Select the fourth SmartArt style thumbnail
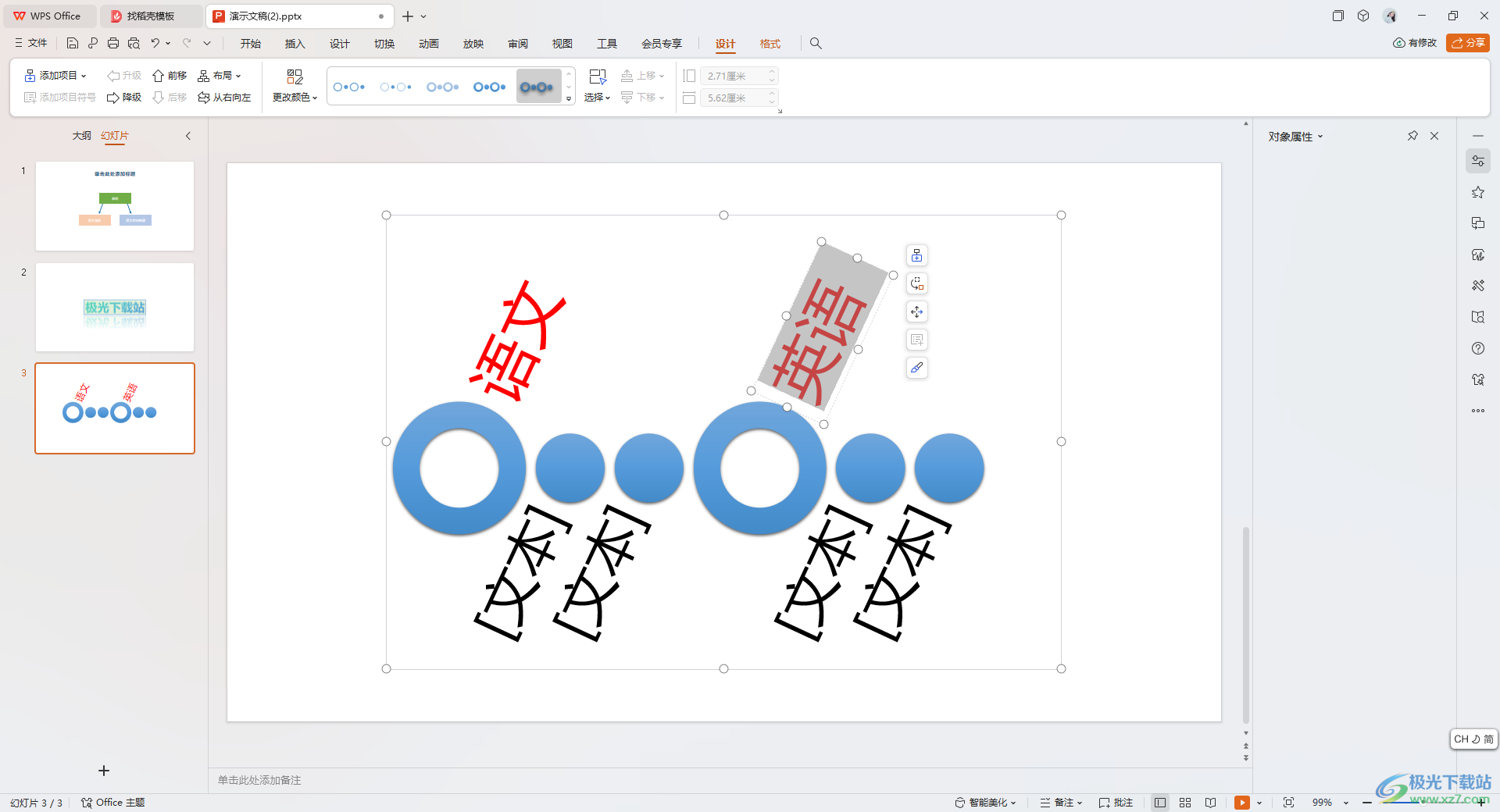1500x812 pixels. (490, 87)
